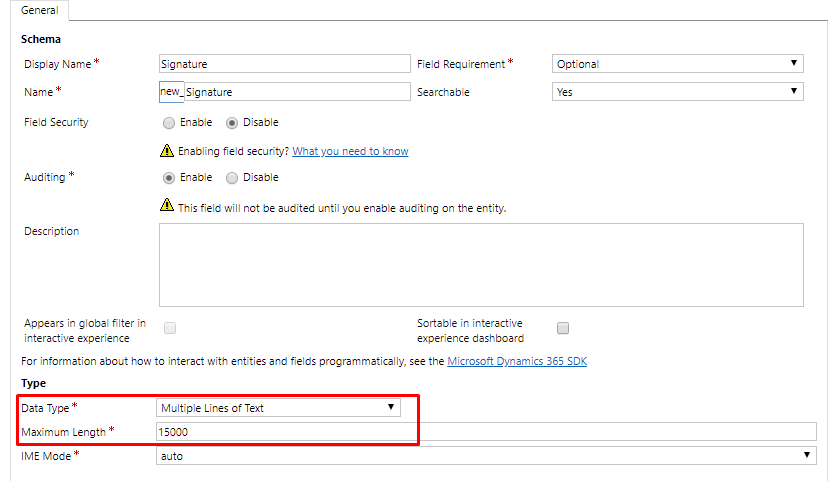Expand the Searchable dropdown
Viewport: 830px width, 481px height.
[678, 92]
